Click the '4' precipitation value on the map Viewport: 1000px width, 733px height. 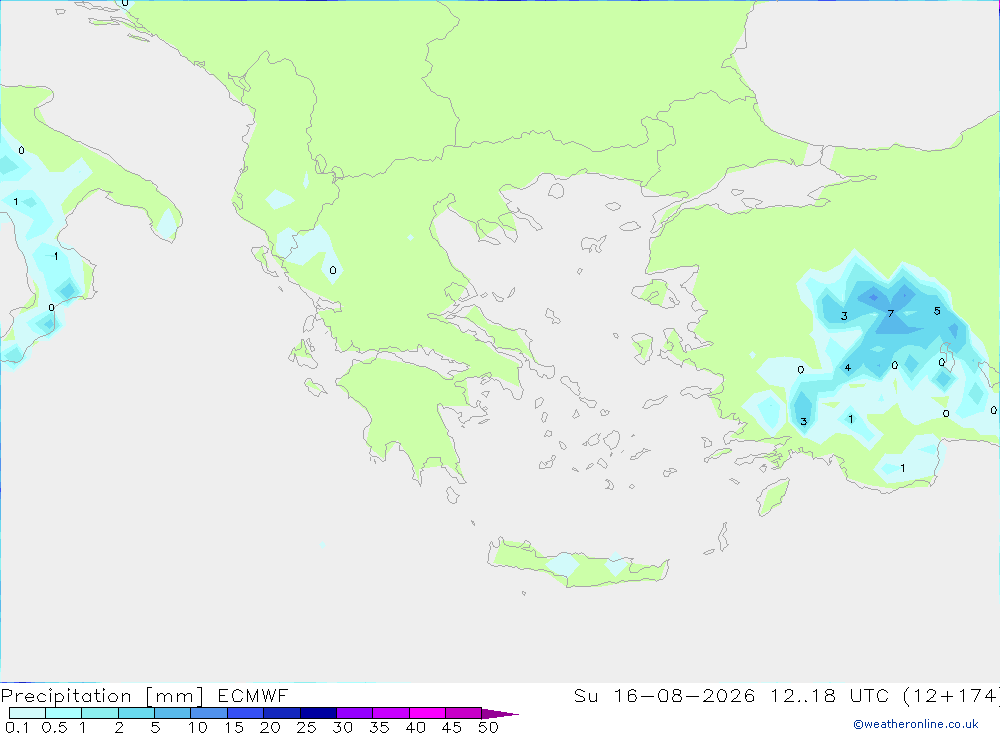click(848, 367)
